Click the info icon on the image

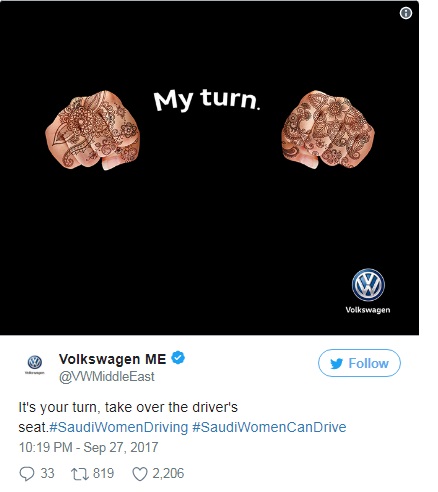pyautogui.click(x=405, y=13)
